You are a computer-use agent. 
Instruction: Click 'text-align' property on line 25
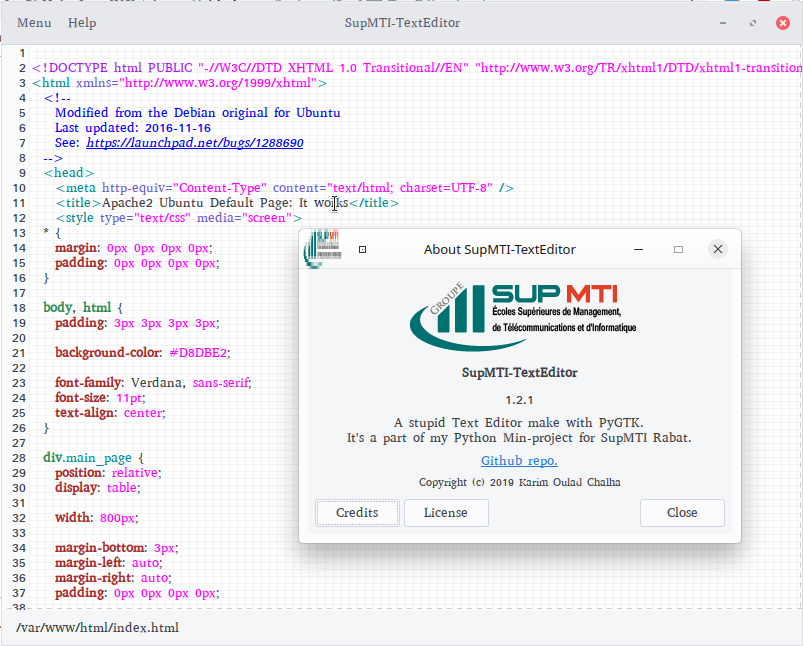84,413
